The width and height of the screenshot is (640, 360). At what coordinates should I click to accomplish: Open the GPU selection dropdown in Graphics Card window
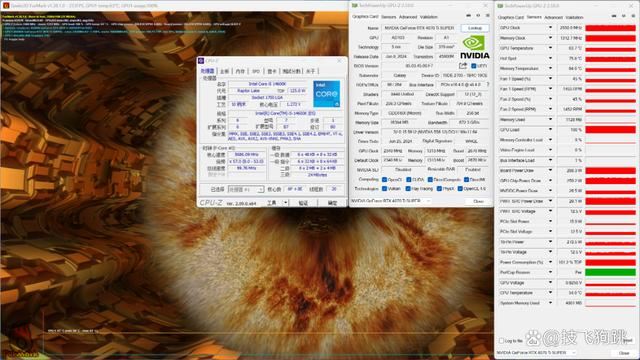tap(391, 201)
